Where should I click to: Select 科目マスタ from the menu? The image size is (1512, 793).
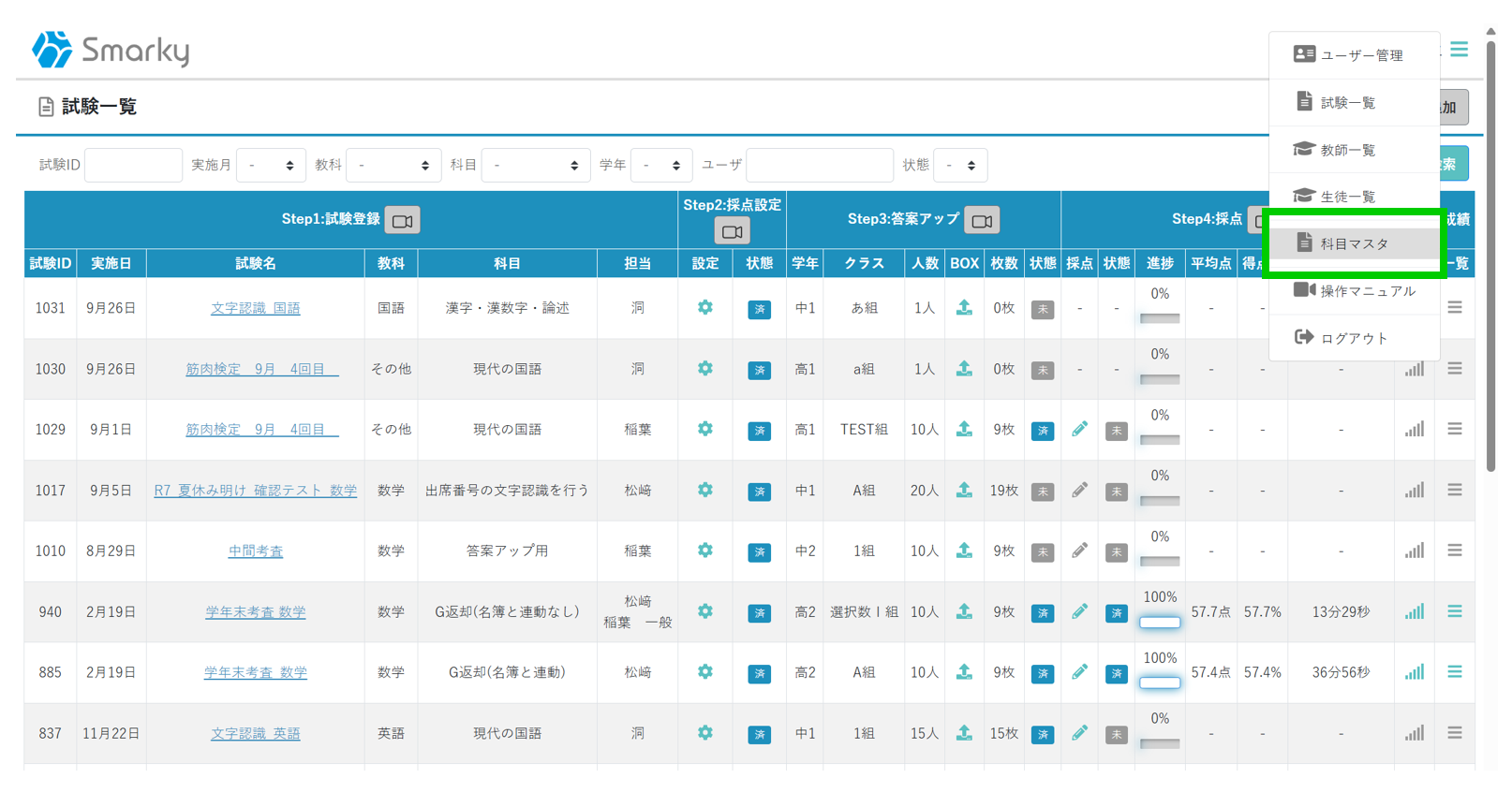(1354, 243)
